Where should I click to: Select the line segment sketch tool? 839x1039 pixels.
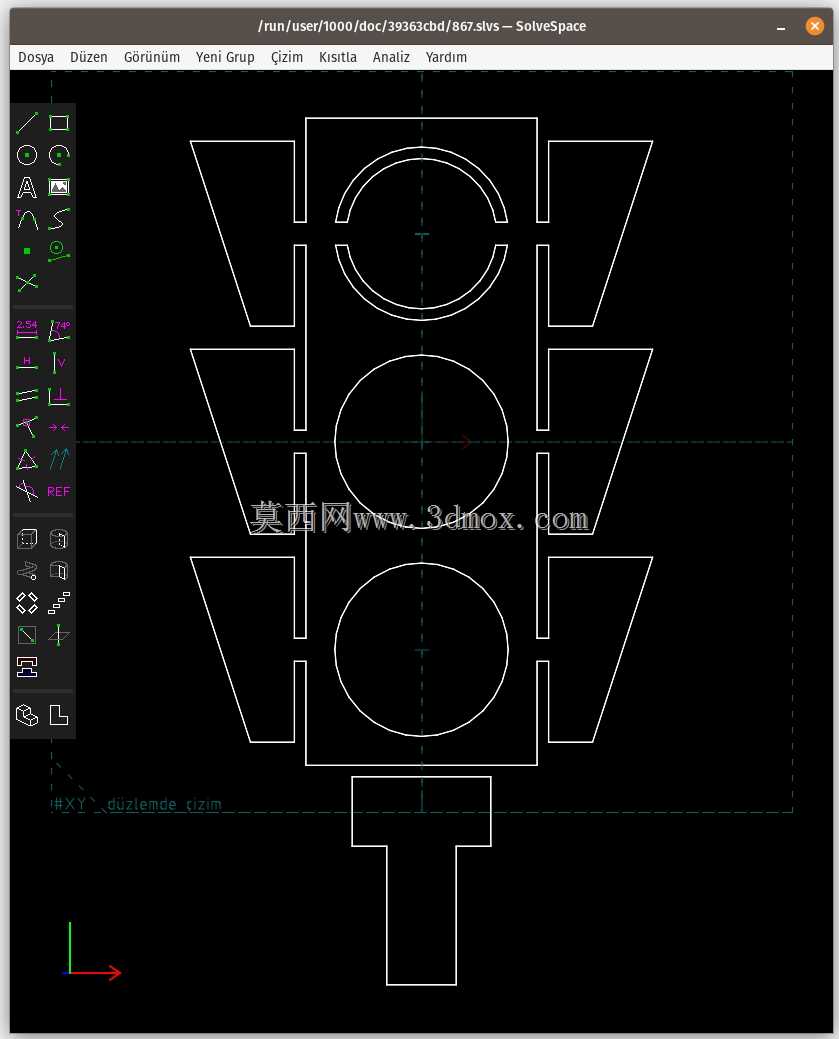pos(27,123)
